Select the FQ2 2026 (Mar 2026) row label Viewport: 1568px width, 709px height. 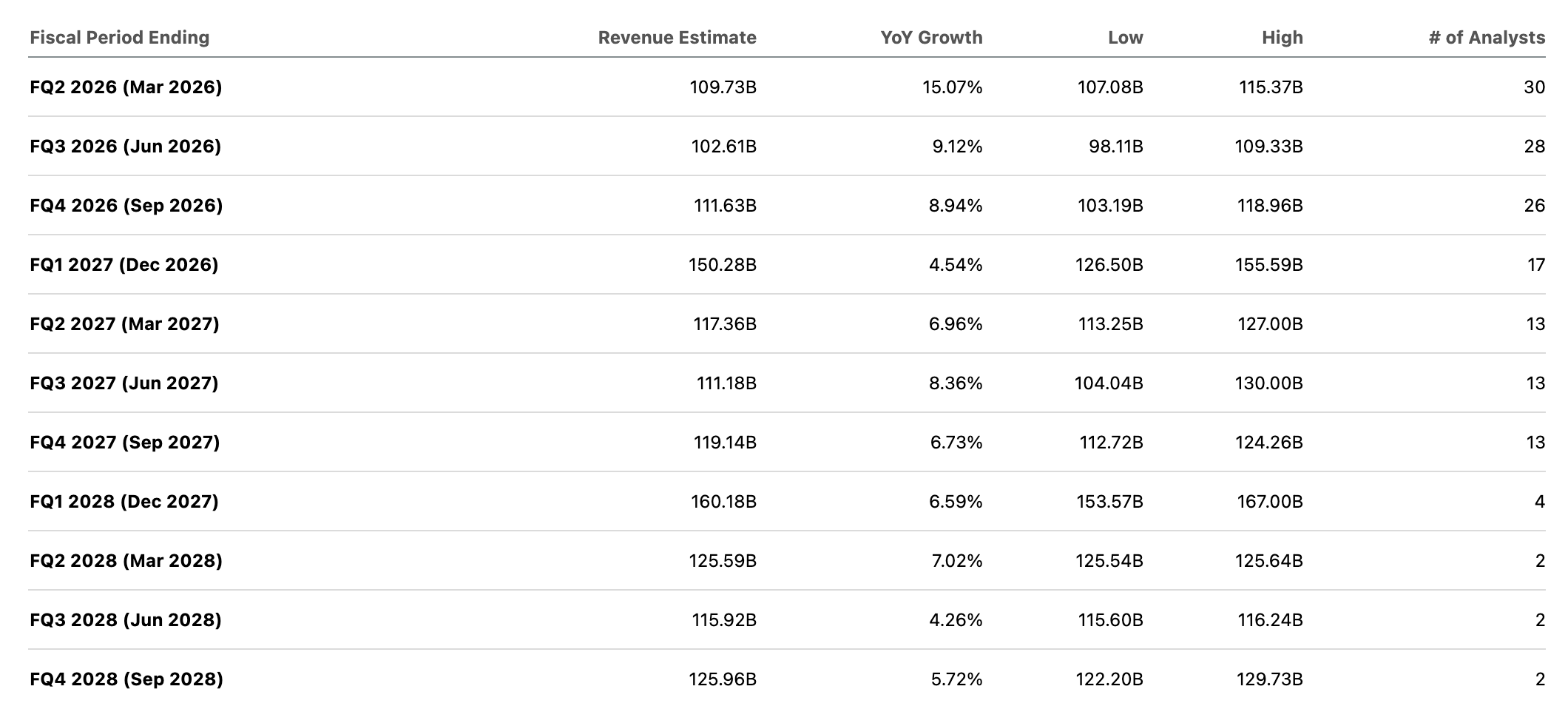[126, 87]
